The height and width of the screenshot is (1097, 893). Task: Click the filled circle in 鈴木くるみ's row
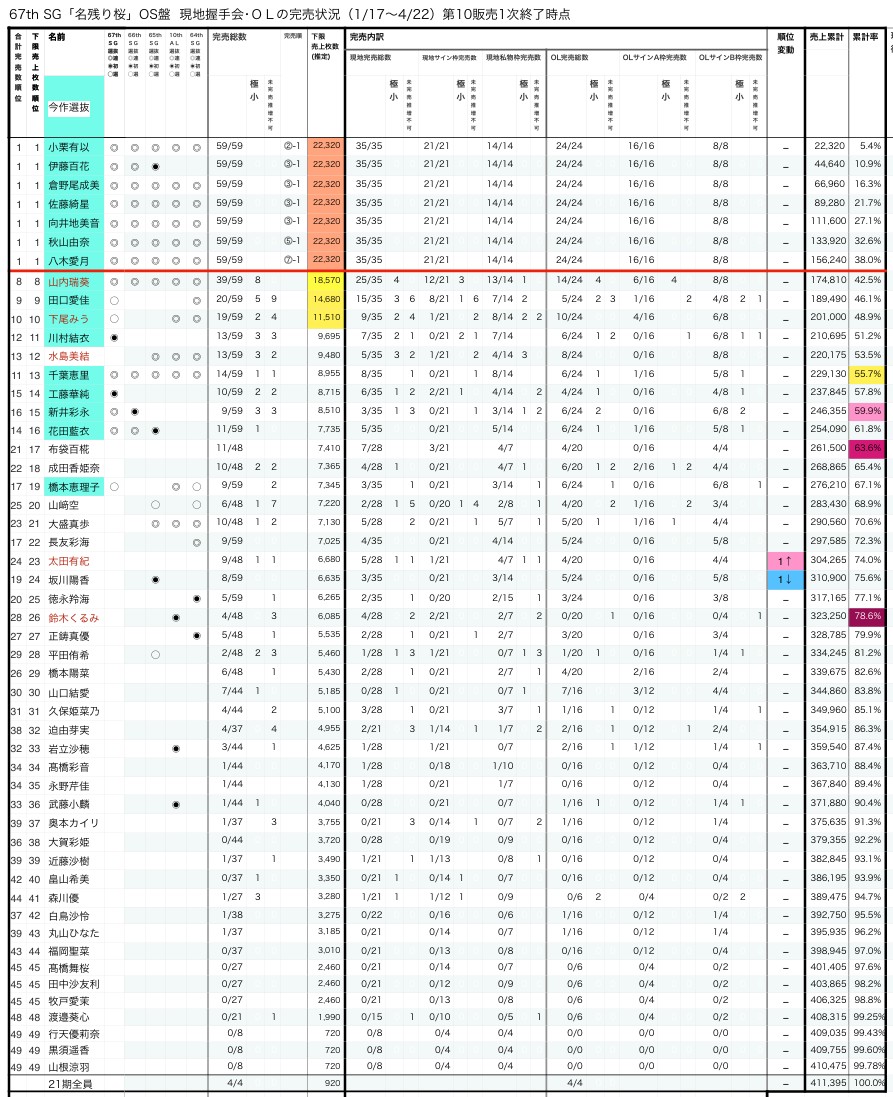176,618
